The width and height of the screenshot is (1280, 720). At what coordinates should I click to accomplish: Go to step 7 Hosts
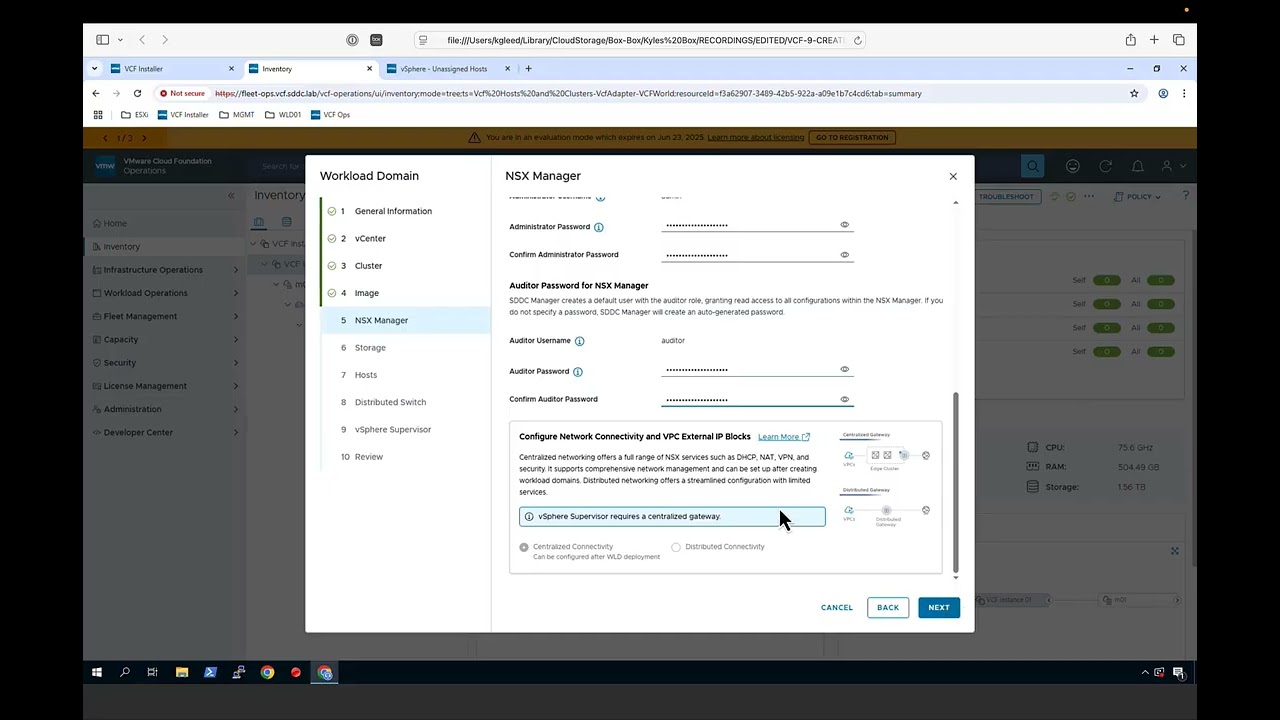pos(366,375)
